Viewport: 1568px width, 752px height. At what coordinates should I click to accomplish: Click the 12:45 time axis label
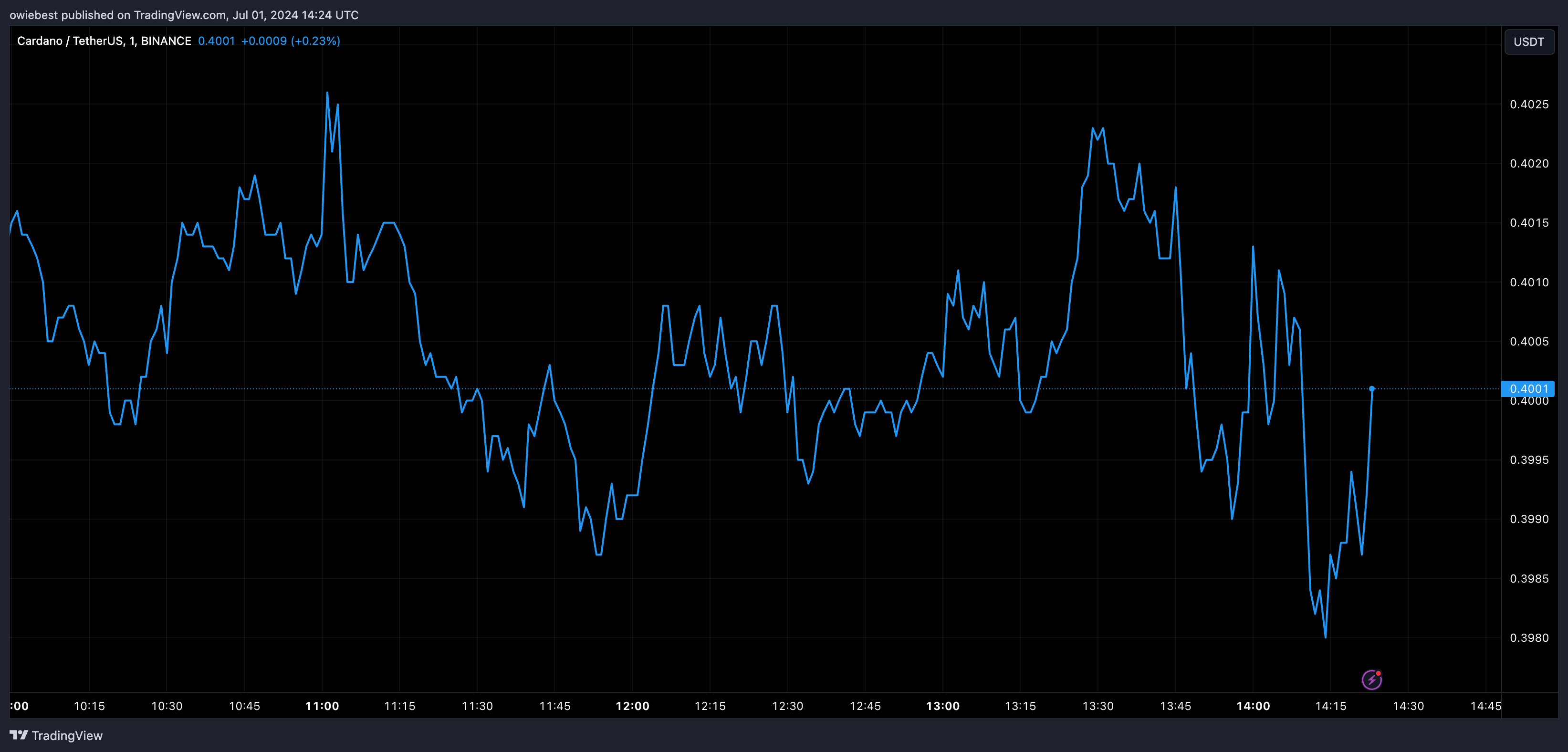(x=865, y=706)
